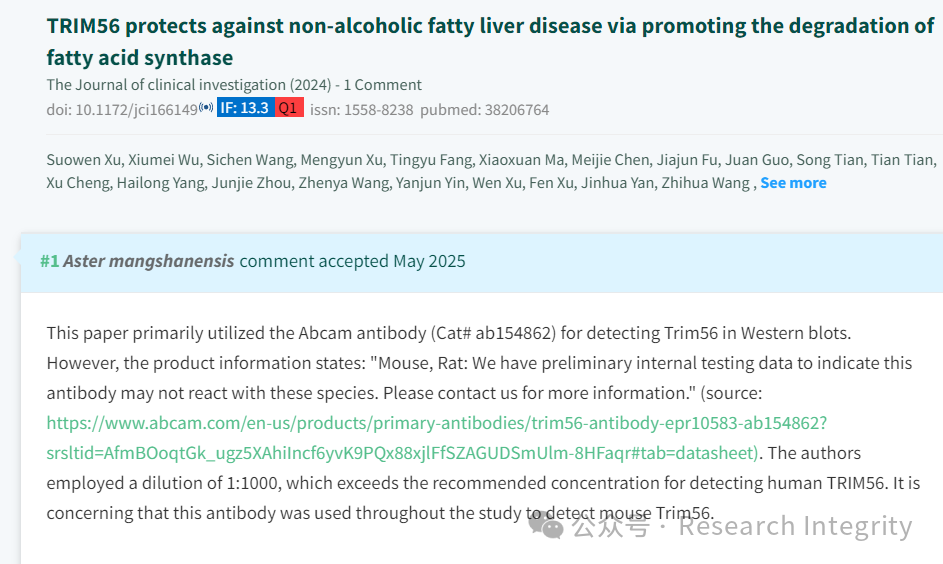Viewport: 943px width, 564px height.
Task: Click the comment accepted May 2025 header
Action: coord(352,261)
